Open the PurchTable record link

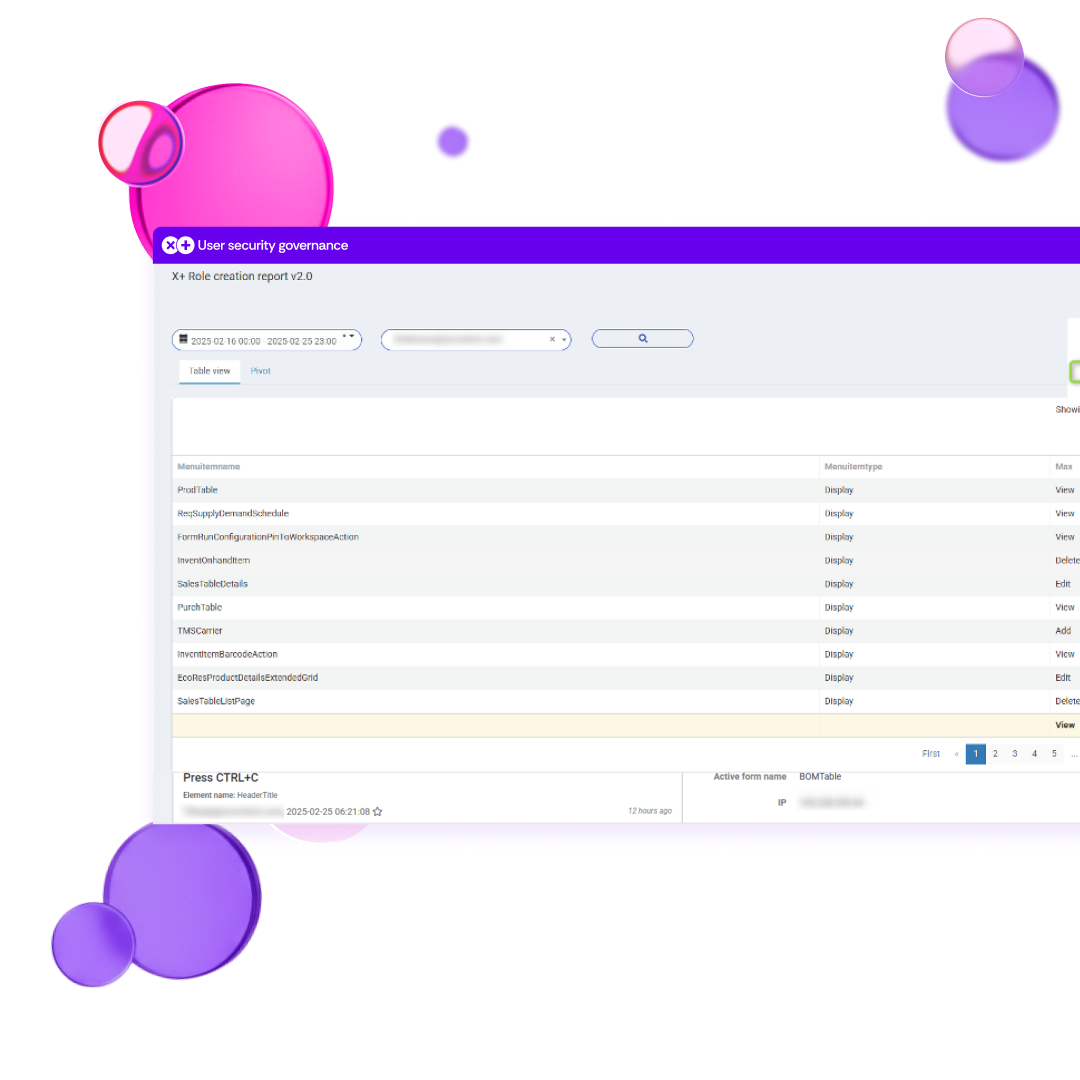click(x=199, y=607)
